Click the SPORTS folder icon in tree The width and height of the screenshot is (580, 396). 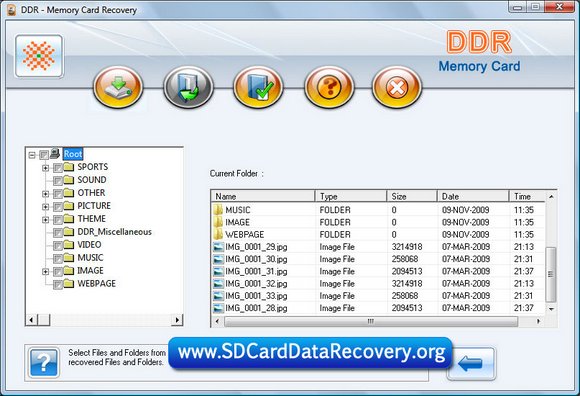pos(68,167)
